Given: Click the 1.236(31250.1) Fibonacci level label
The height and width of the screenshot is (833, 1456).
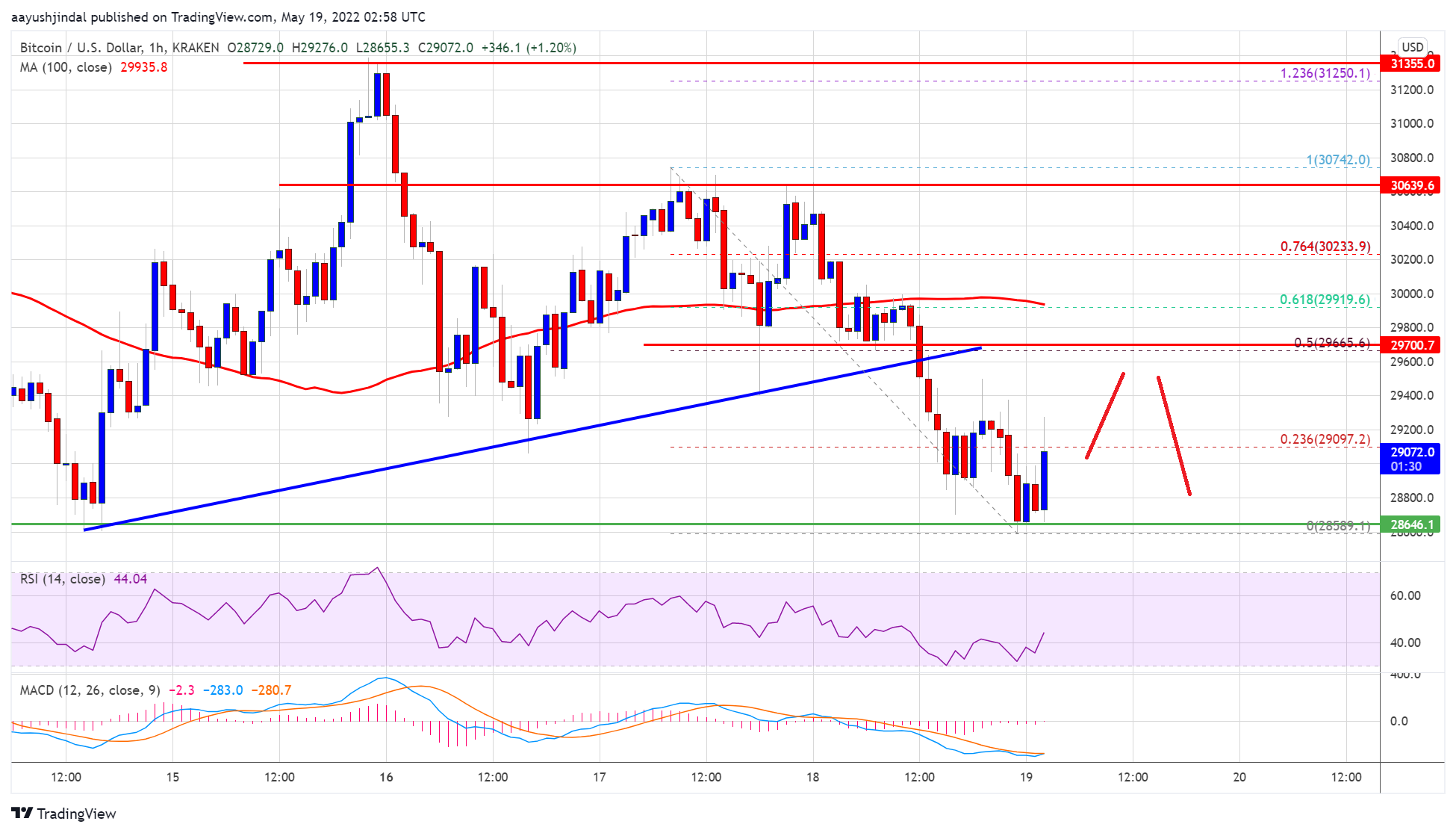Looking at the screenshot, I should click(x=1325, y=73).
